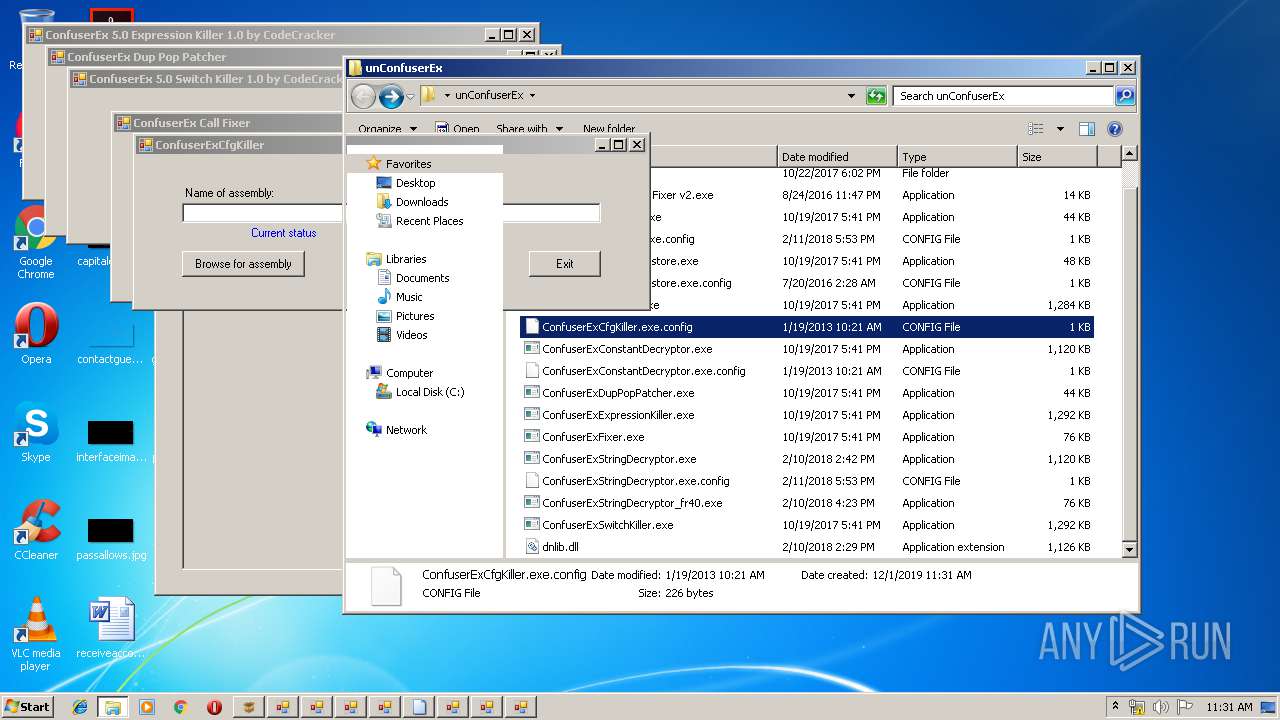The width and height of the screenshot is (1280, 720).
Task: Open Explorer Help via the question mark icon
Action: coord(1115,129)
